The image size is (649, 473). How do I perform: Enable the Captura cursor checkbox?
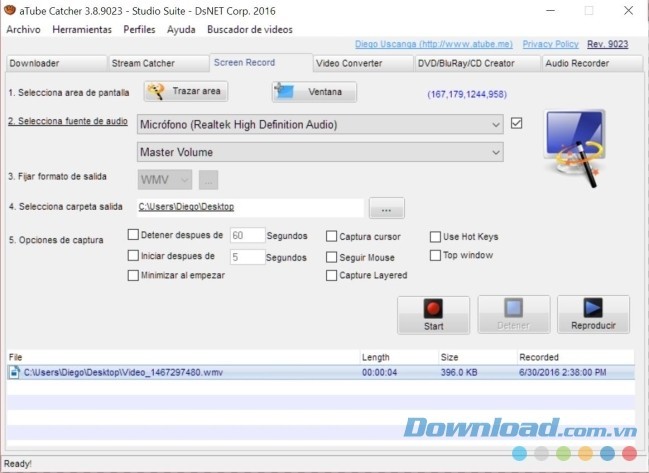click(x=332, y=237)
